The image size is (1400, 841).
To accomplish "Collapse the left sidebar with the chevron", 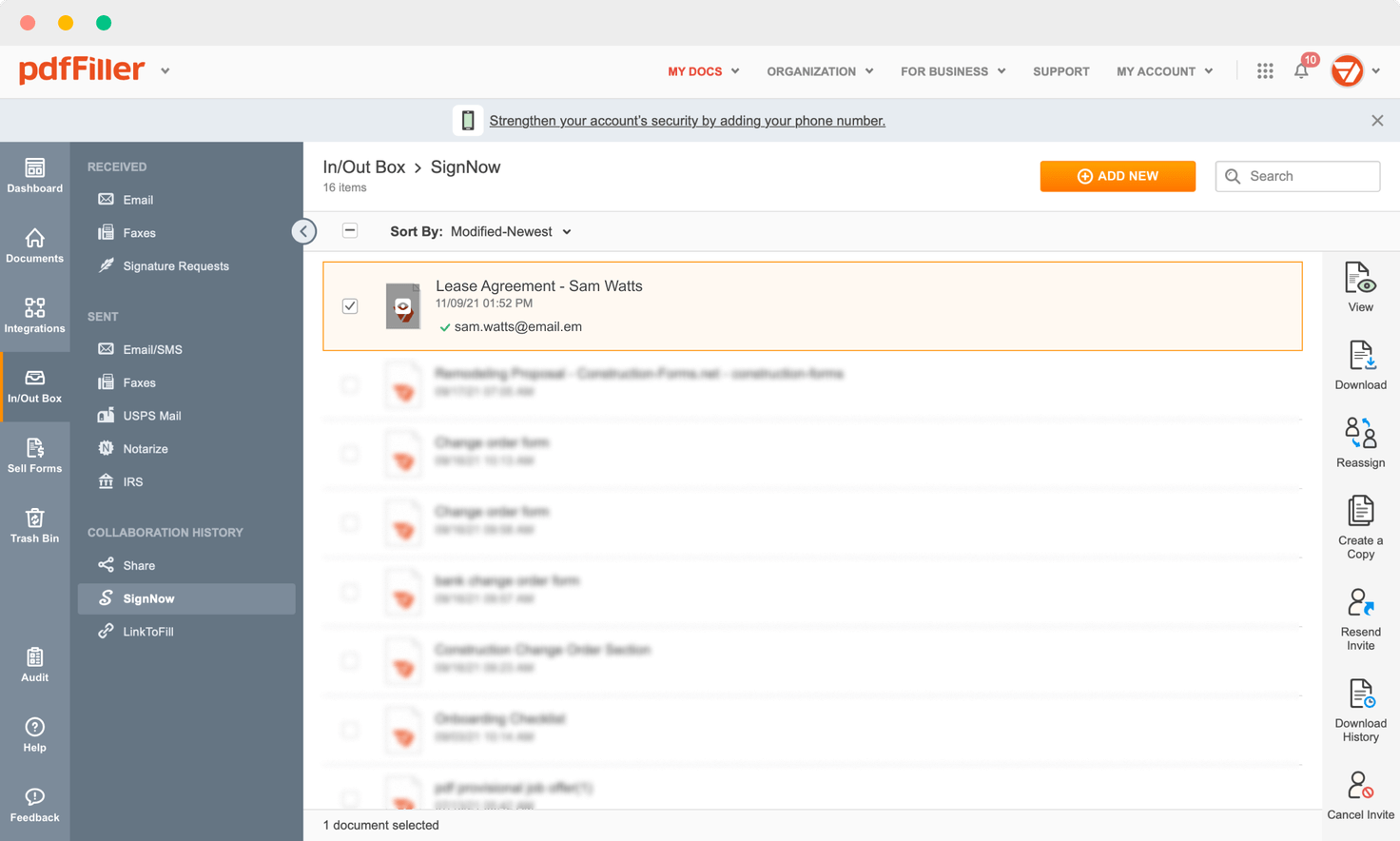I will pos(303,230).
